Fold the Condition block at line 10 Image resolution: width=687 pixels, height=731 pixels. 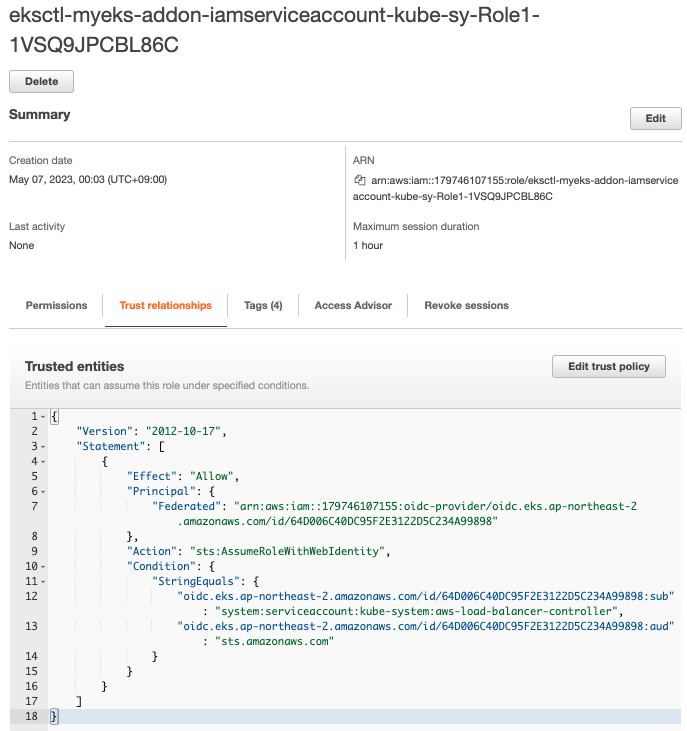click(43, 566)
